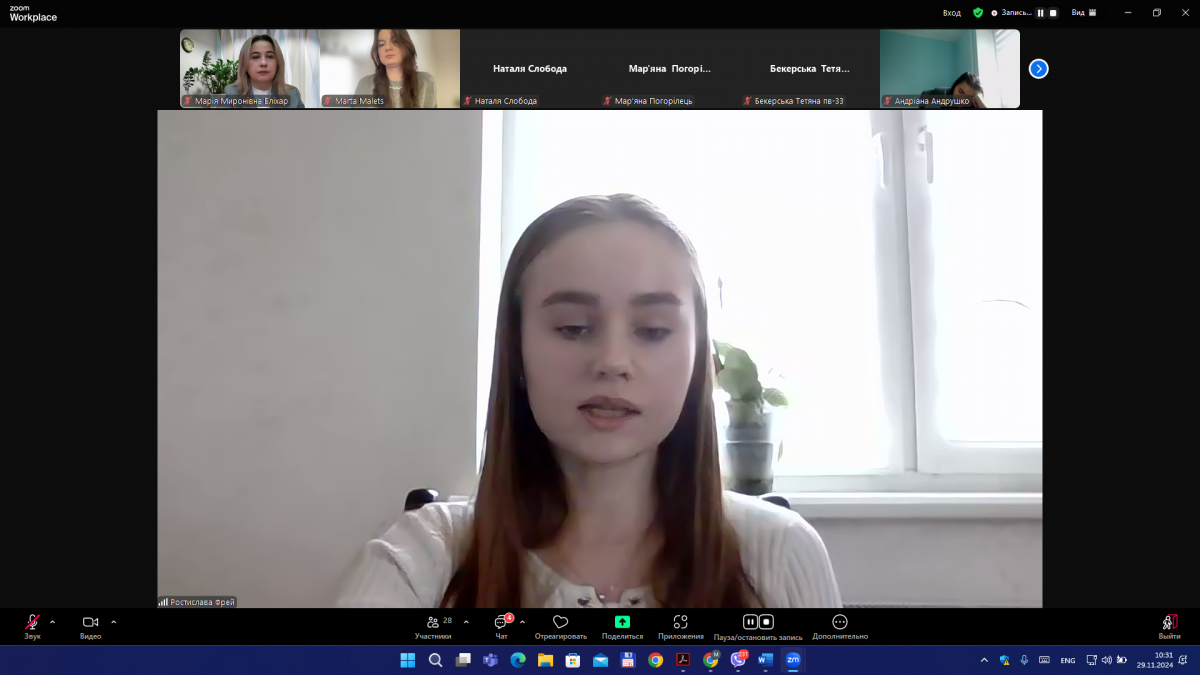The height and width of the screenshot is (675, 1200).
Task: Open Приложения apps icon
Action: [x=680, y=622]
